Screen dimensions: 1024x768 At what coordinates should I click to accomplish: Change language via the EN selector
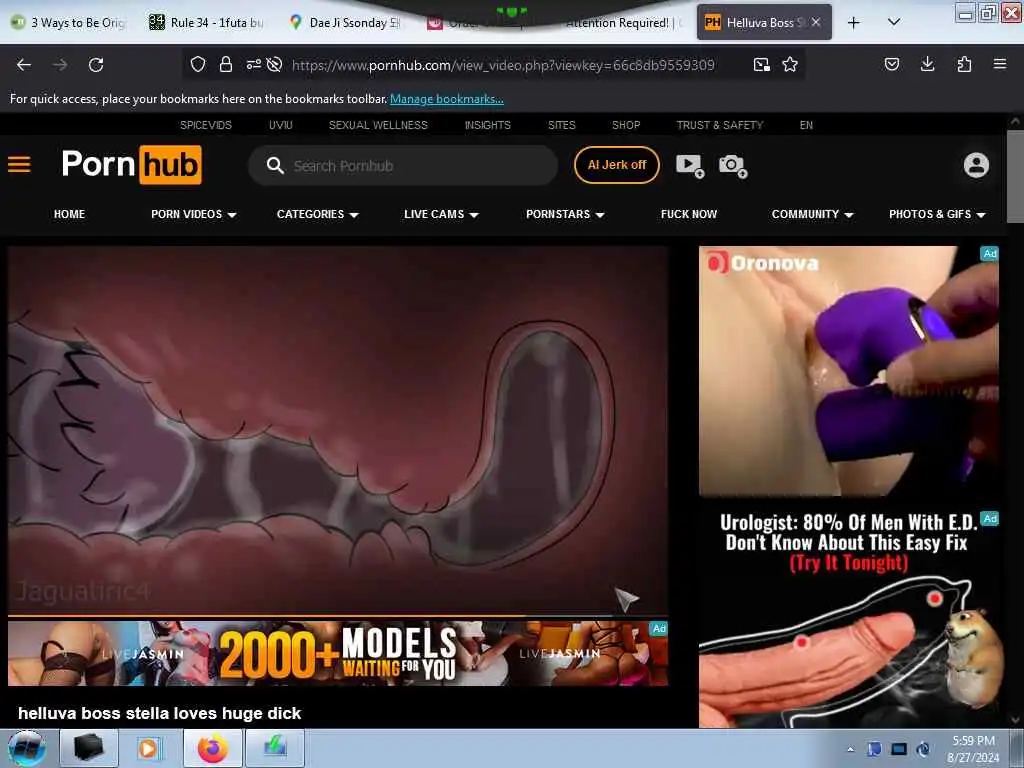tap(806, 125)
